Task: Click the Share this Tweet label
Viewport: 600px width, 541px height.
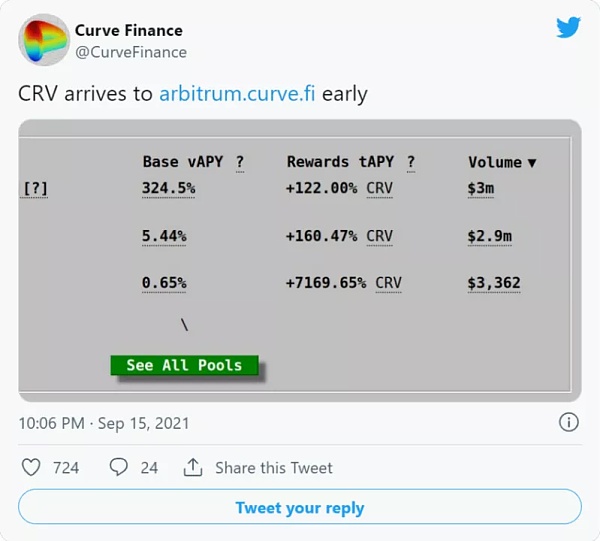Action: click(x=273, y=467)
